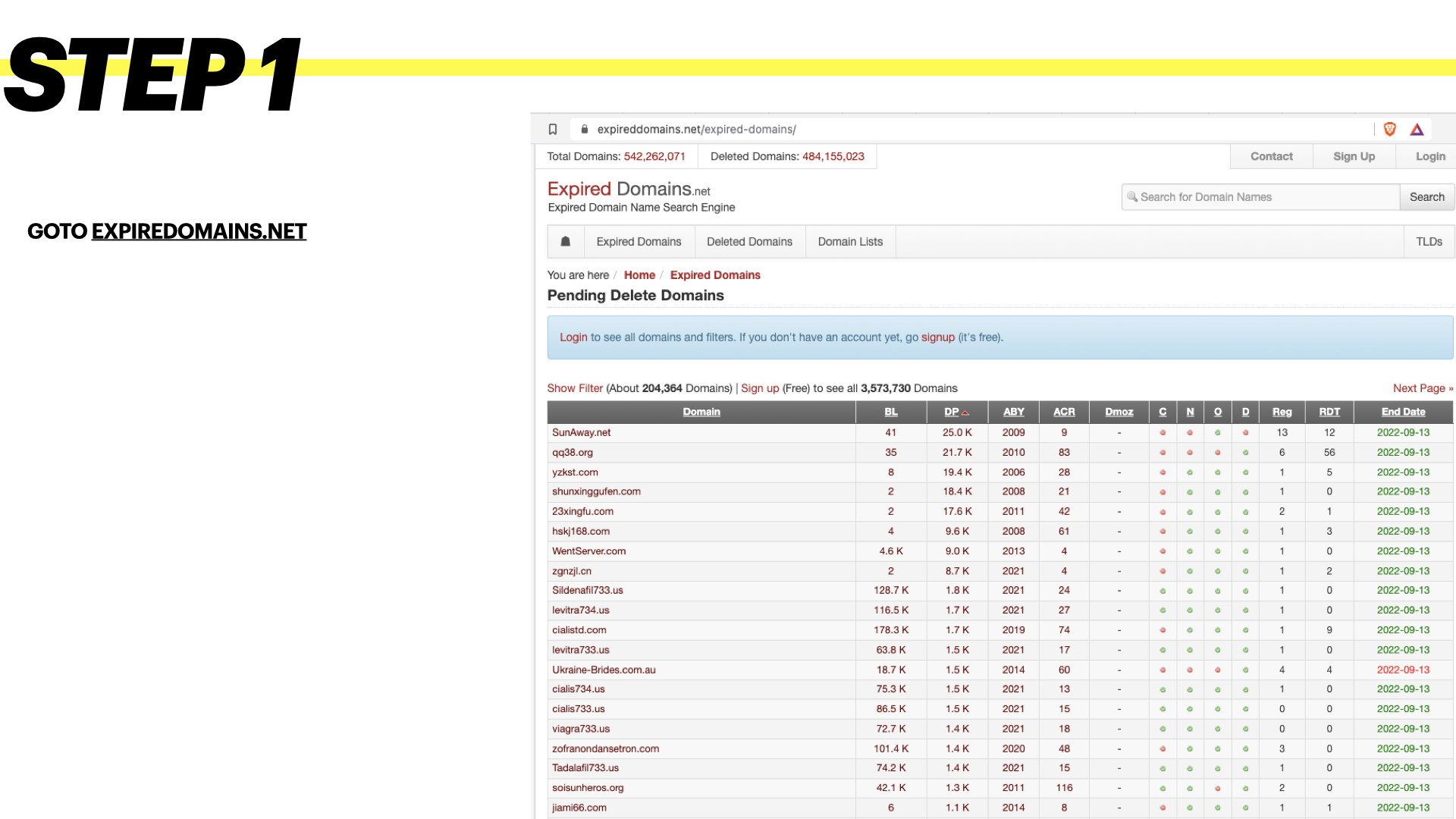This screenshot has height=819, width=1456.
Task: Focus the Search for Domain Names field
Action: click(1260, 197)
